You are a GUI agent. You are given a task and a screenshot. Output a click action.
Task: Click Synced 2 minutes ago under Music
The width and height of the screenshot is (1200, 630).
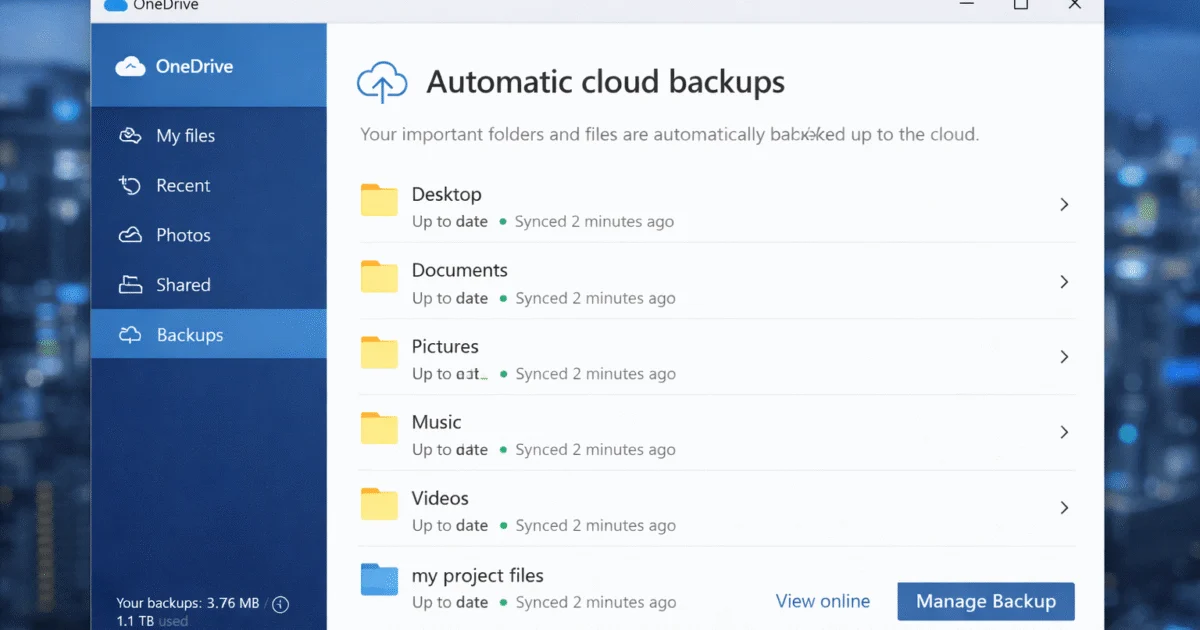(x=595, y=450)
